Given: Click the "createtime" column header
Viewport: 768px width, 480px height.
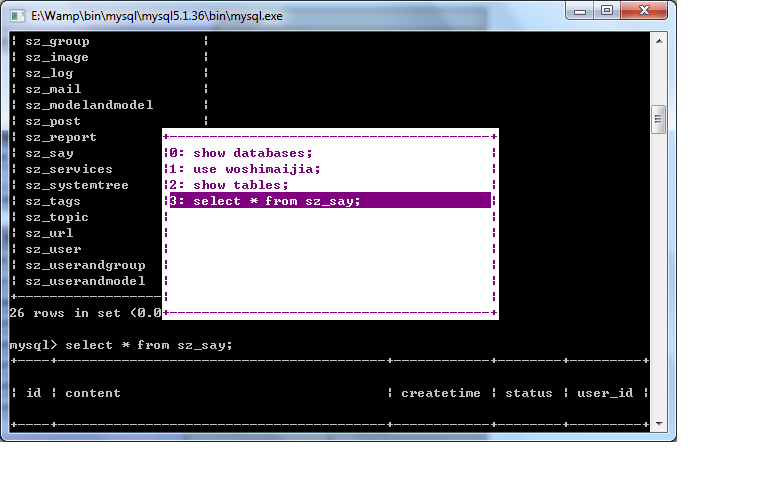Looking at the screenshot, I should [x=441, y=393].
